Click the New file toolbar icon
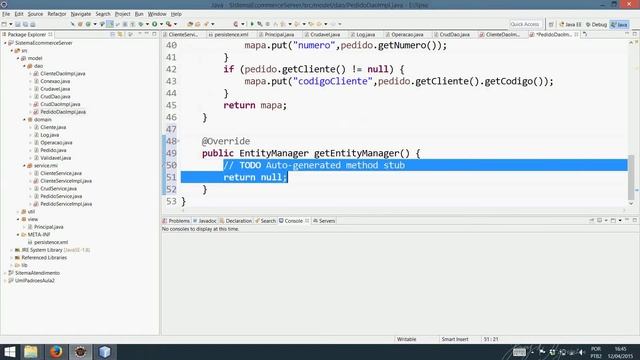 point(4,24)
